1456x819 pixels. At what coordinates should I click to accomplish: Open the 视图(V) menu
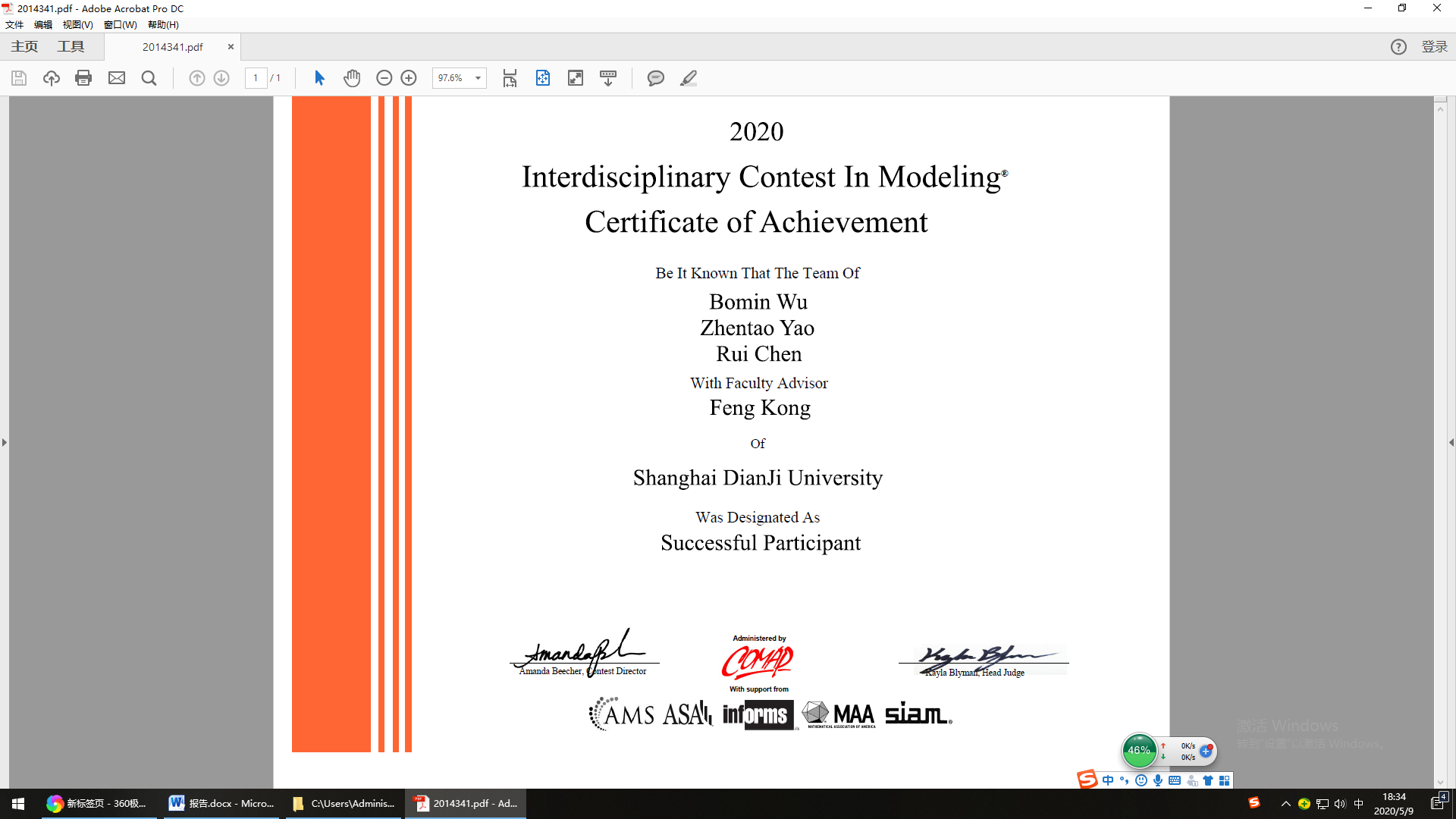[x=77, y=24]
